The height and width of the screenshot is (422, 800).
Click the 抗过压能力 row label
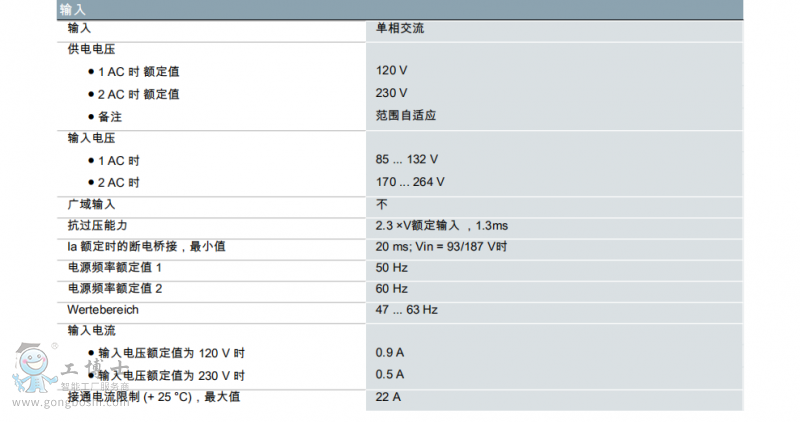pyautogui.click(x=97, y=226)
